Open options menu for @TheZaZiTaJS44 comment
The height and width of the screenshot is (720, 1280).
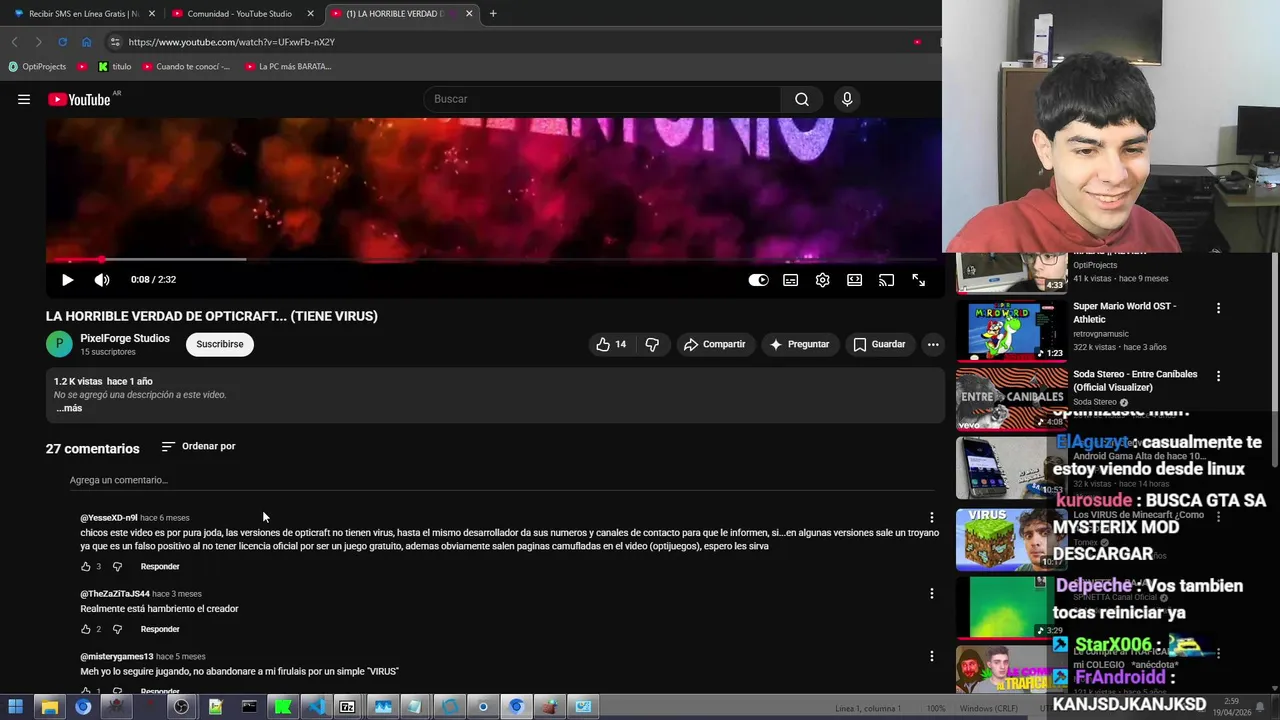point(932,594)
